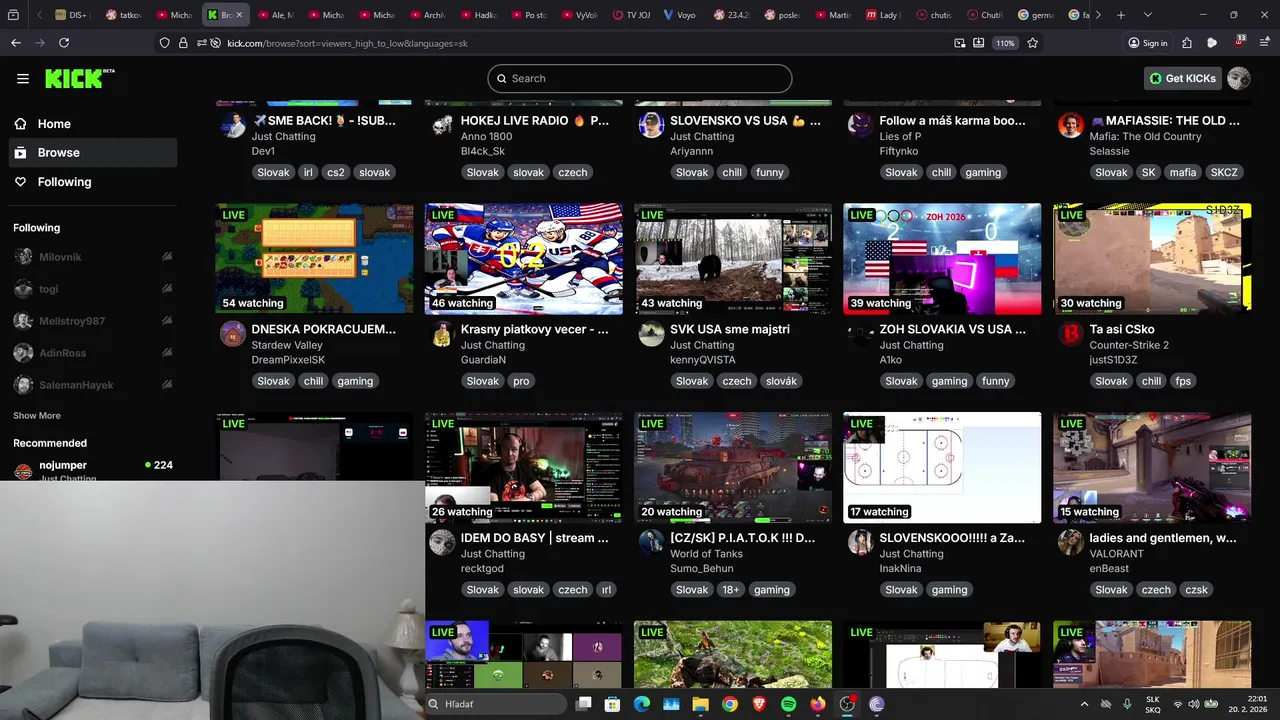
Task: Open World of Tanks thumbnail 20 watching
Action: click(x=733, y=468)
